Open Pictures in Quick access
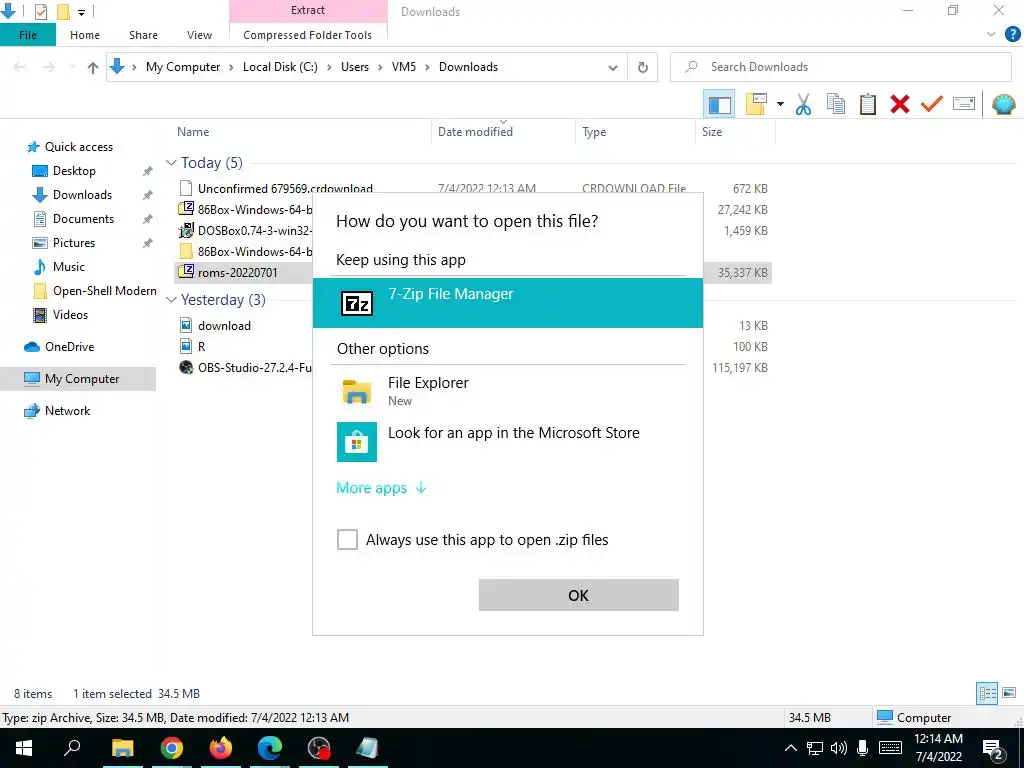The image size is (1024, 768). click(x=74, y=243)
